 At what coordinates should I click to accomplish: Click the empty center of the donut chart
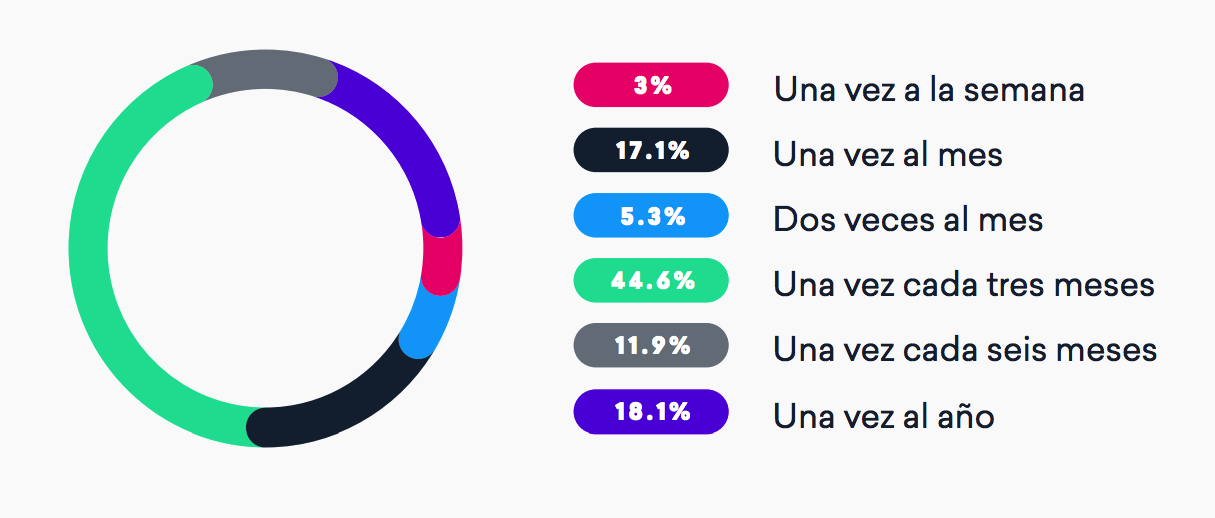(265, 250)
